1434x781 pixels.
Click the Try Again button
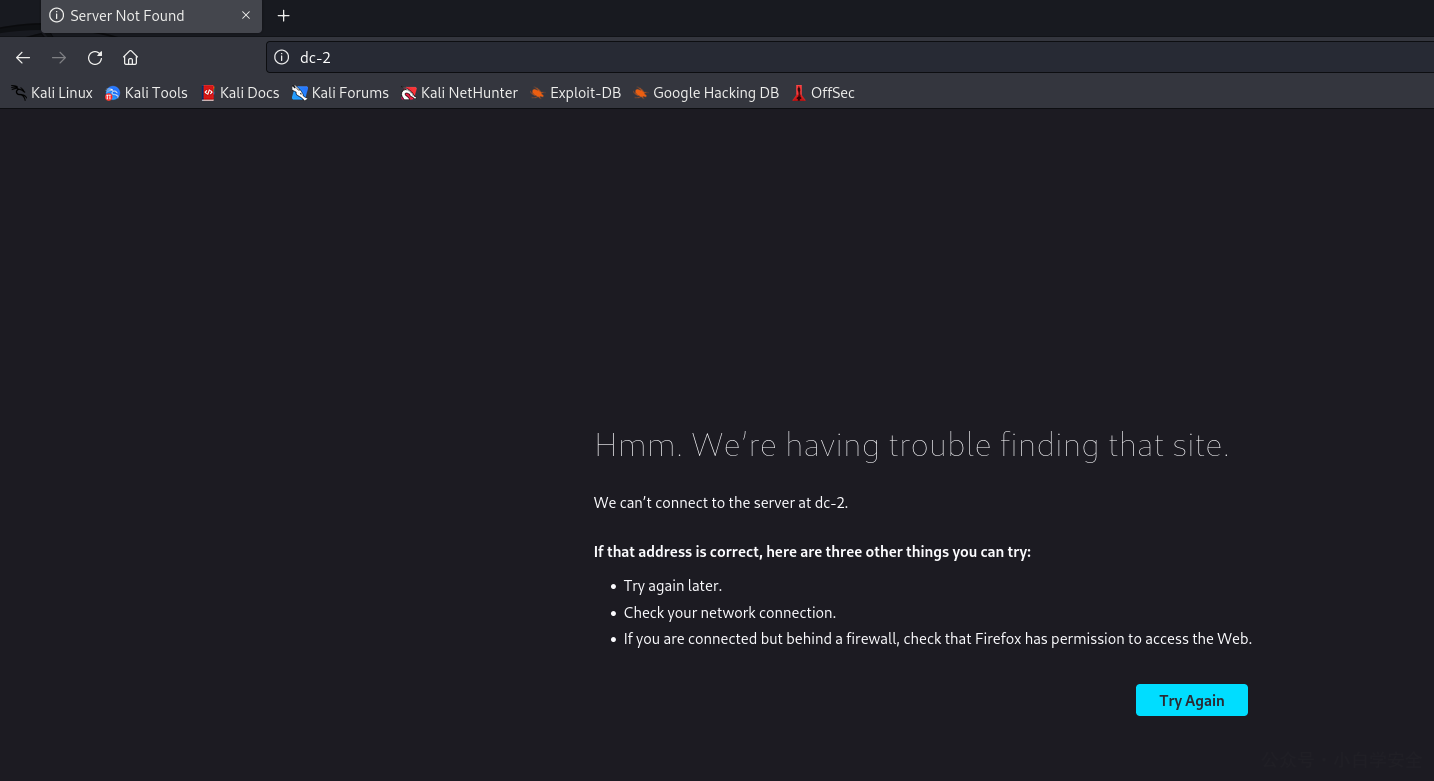point(1191,700)
